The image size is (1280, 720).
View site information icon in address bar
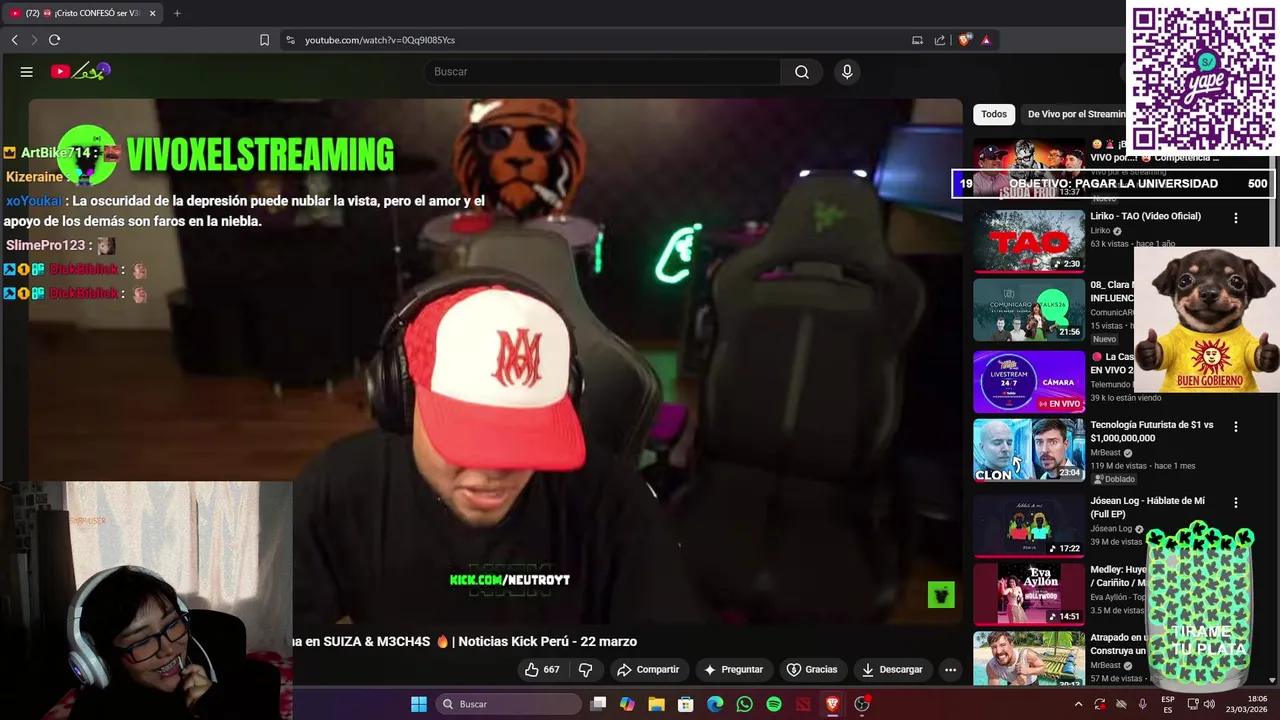click(290, 40)
